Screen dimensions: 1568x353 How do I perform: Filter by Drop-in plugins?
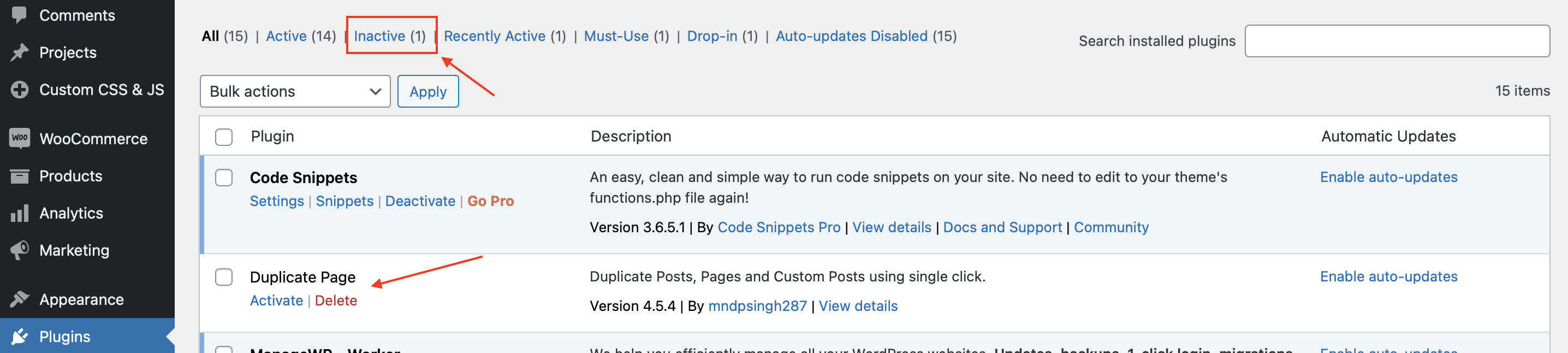coord(712,36)
